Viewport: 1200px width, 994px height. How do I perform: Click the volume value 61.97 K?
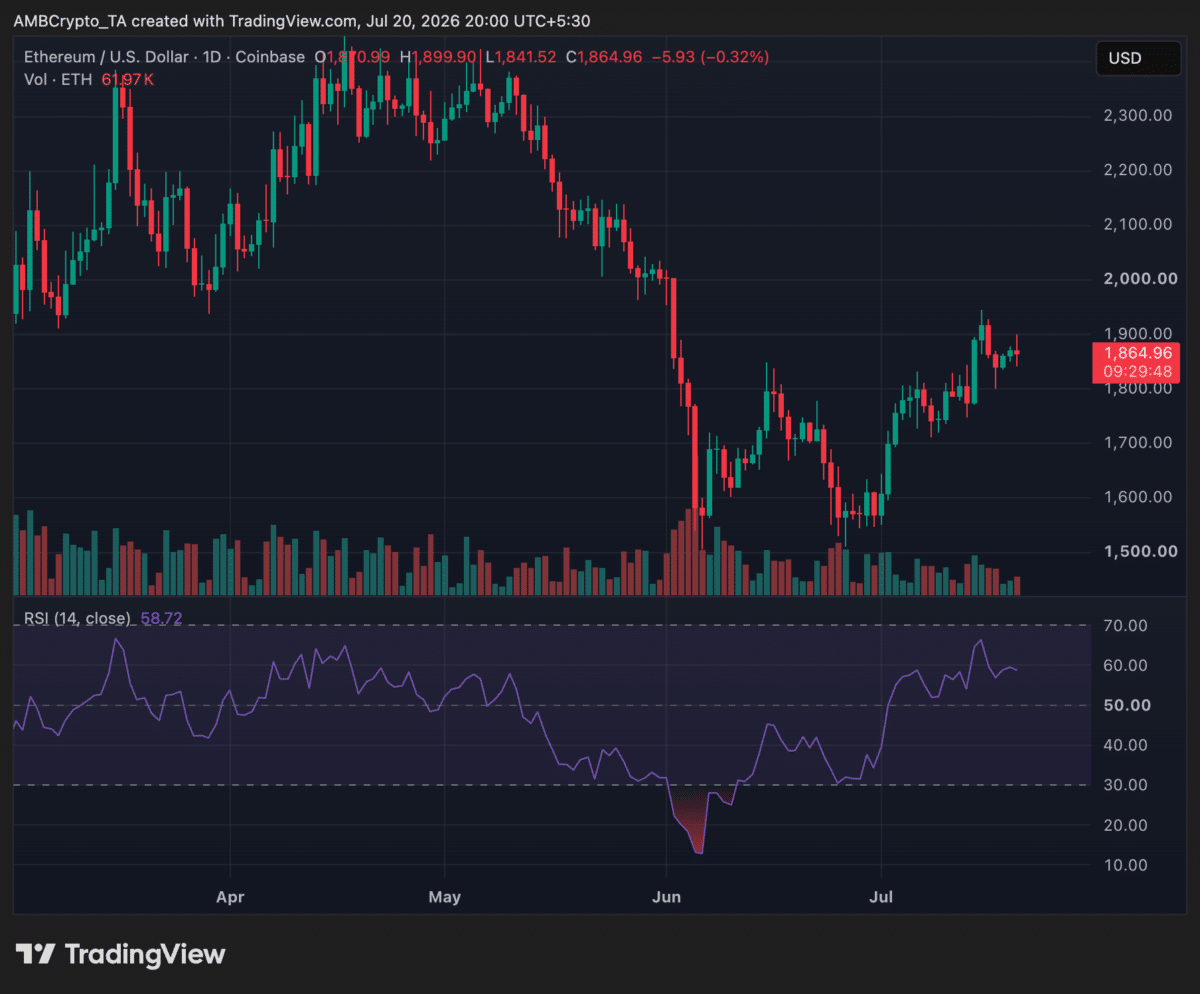click(x=127, y=78)
